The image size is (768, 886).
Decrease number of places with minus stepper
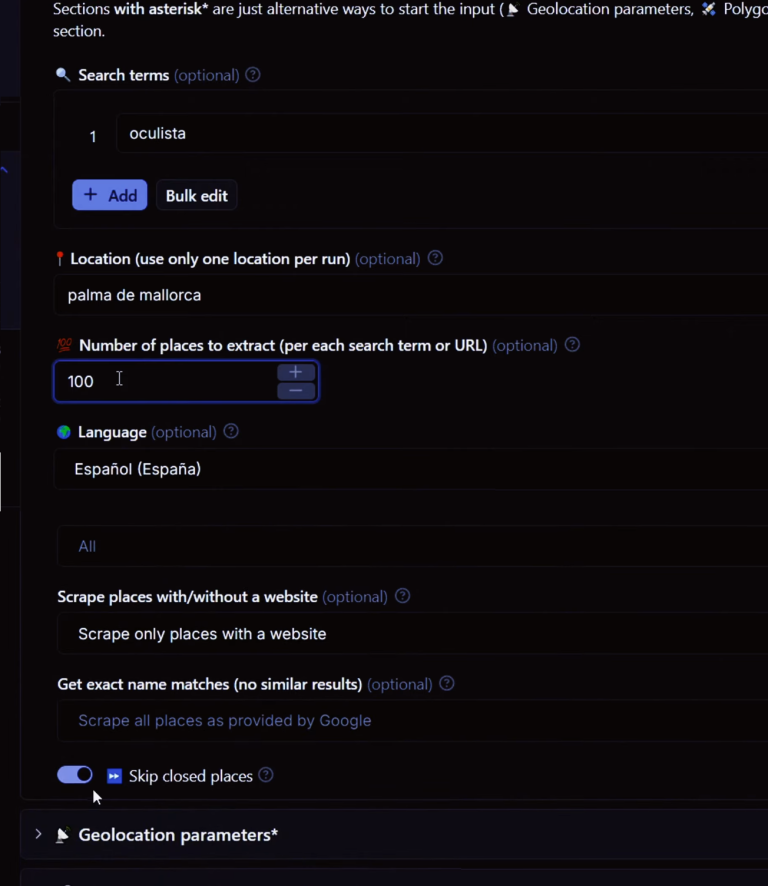(296, 391)
